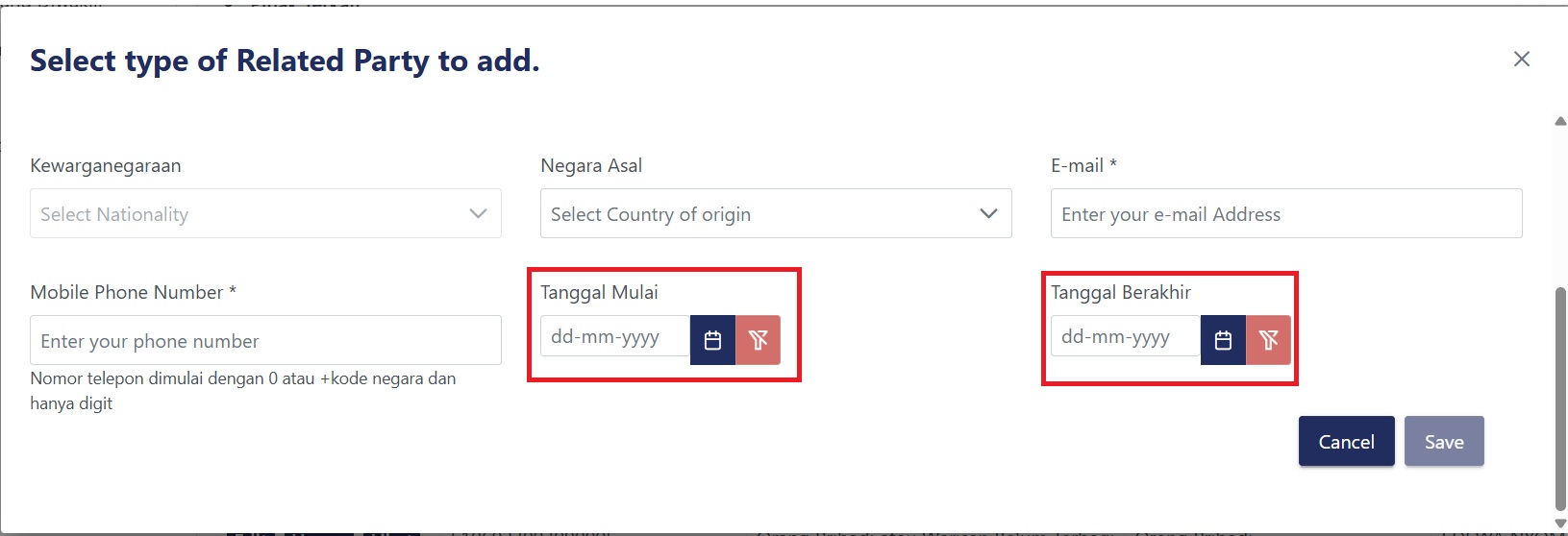Close the Related Party dialog
This screenshot has width=1568, height=536.
1521,60
